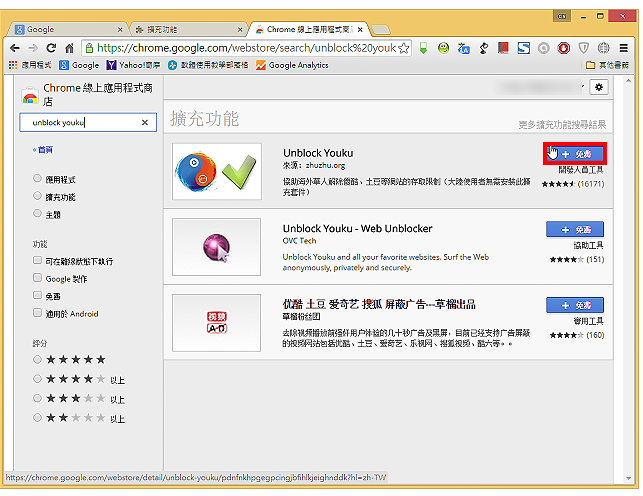Open the settings gear in the web store
Viewport: 643px width, 496px height.
pyautogui.click(x=599, y=87)
